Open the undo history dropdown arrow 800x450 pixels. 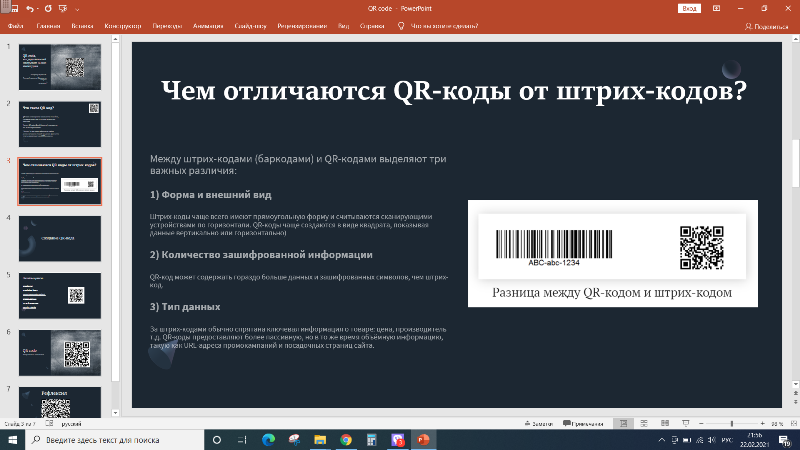coord(37,9)
